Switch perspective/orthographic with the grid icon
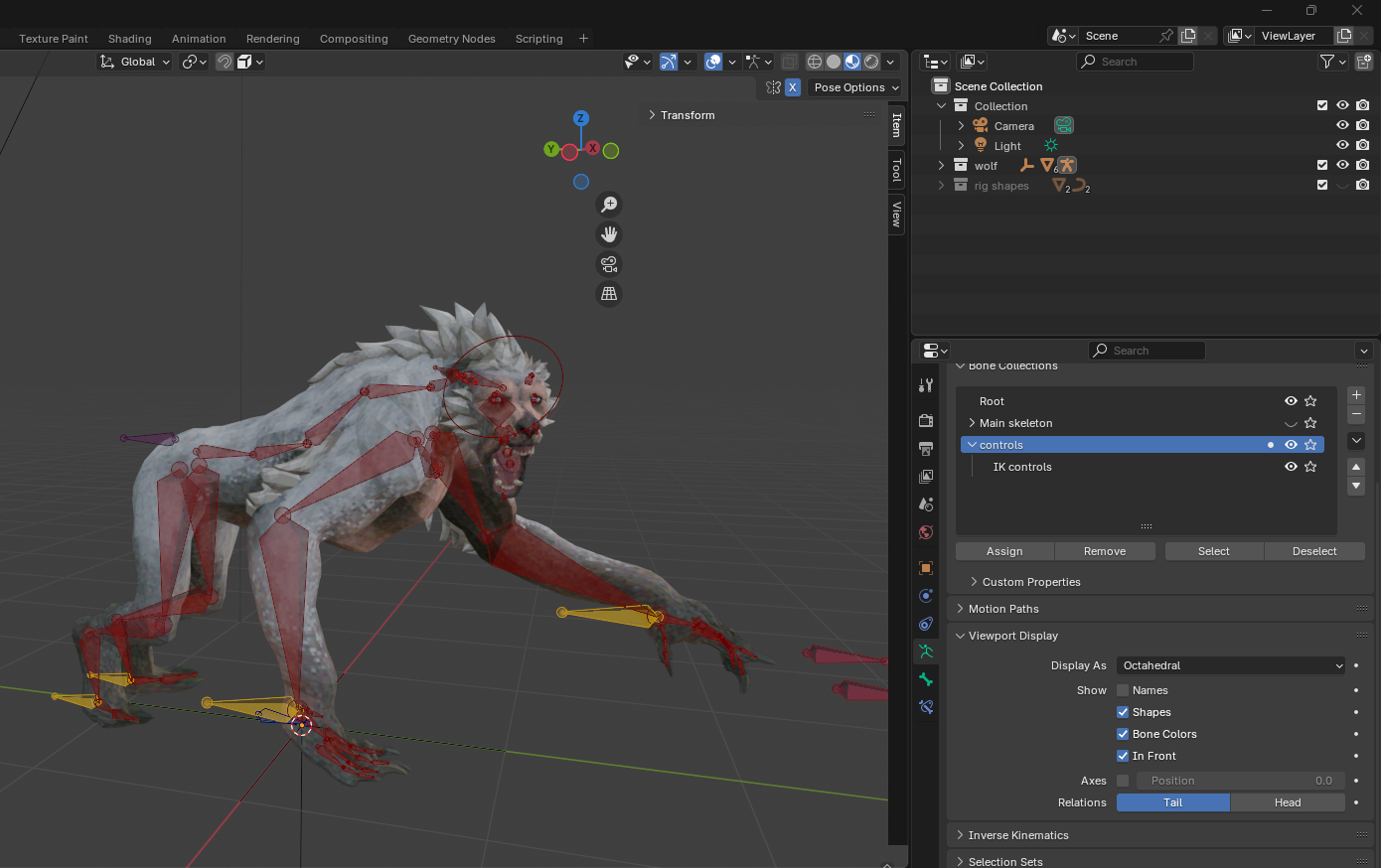Image resolution: width=1381 pixels, height=868 pixels. coord(609,294)
